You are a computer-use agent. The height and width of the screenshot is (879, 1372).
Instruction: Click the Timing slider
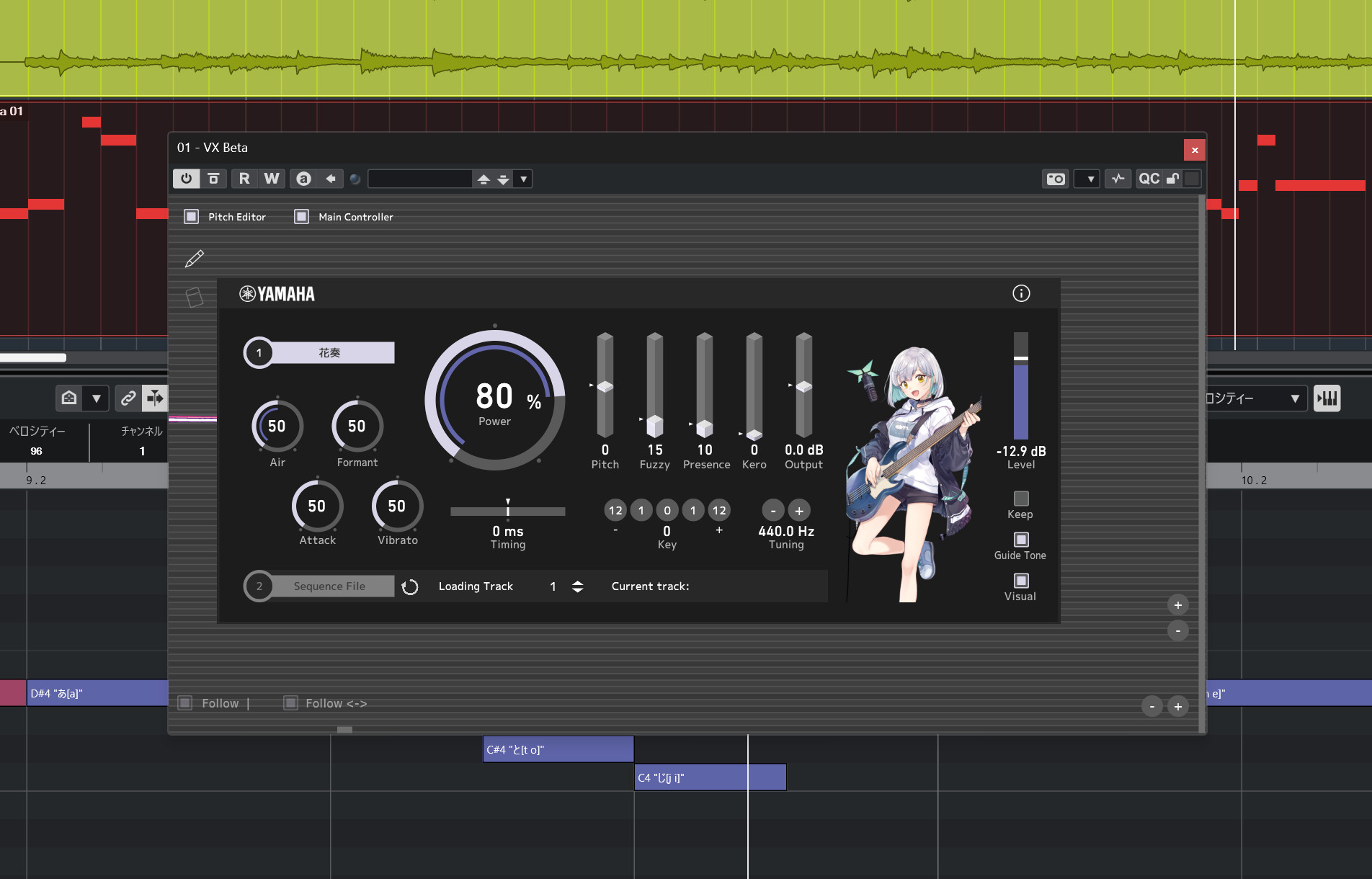508,511
